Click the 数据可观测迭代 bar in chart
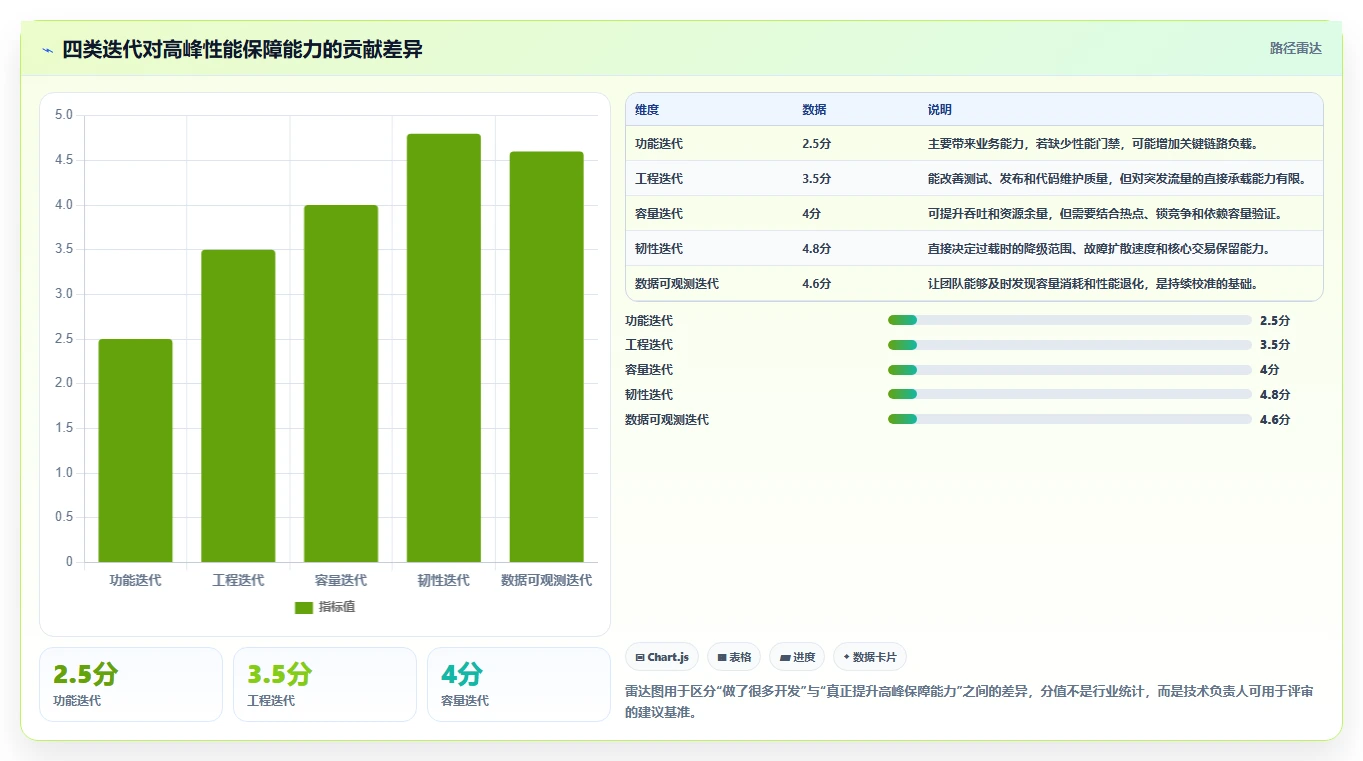This screenshot has height=761, width=1363. pos(546,357)
